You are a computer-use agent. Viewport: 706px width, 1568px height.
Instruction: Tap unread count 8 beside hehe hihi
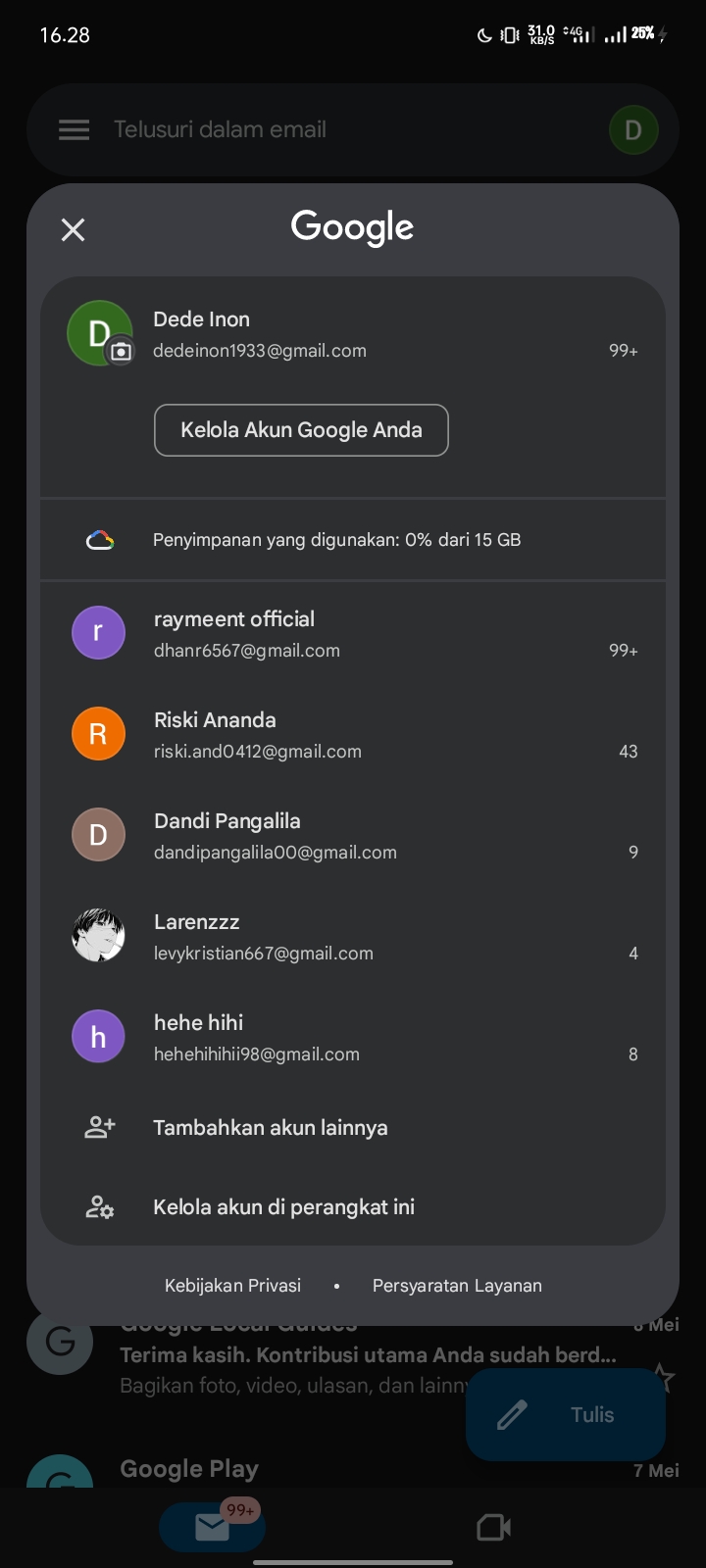[633, 1054]
